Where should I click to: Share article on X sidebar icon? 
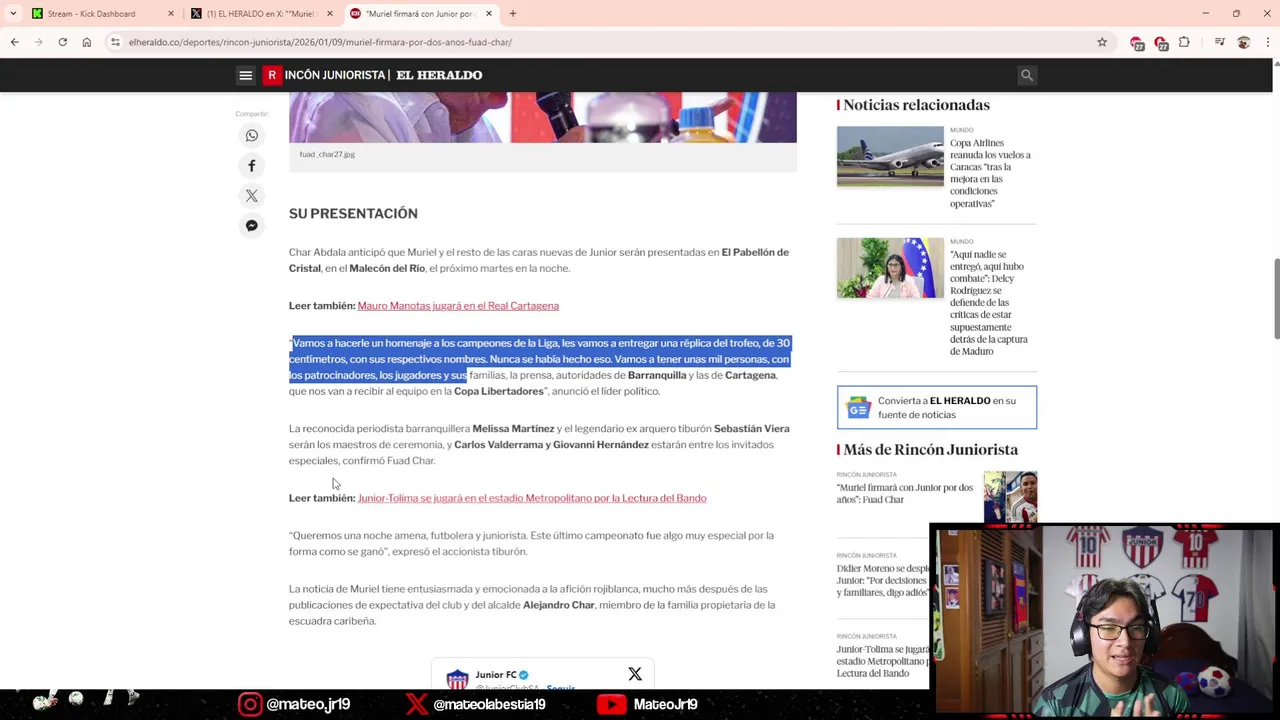(252, 196)
